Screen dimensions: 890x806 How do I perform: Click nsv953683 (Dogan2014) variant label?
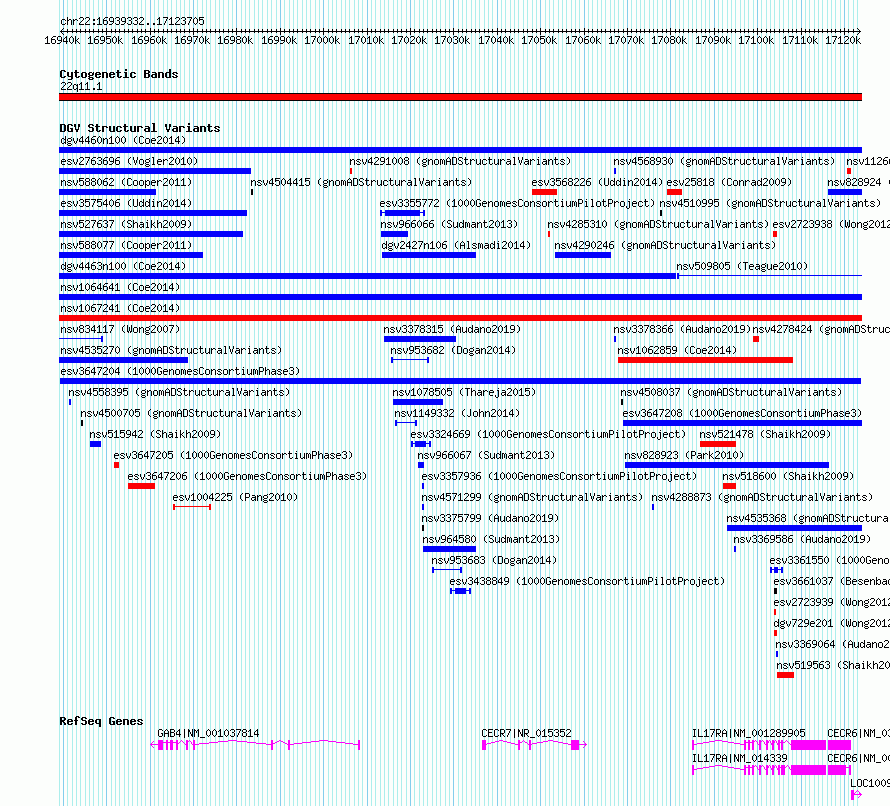tap(494, 560)
